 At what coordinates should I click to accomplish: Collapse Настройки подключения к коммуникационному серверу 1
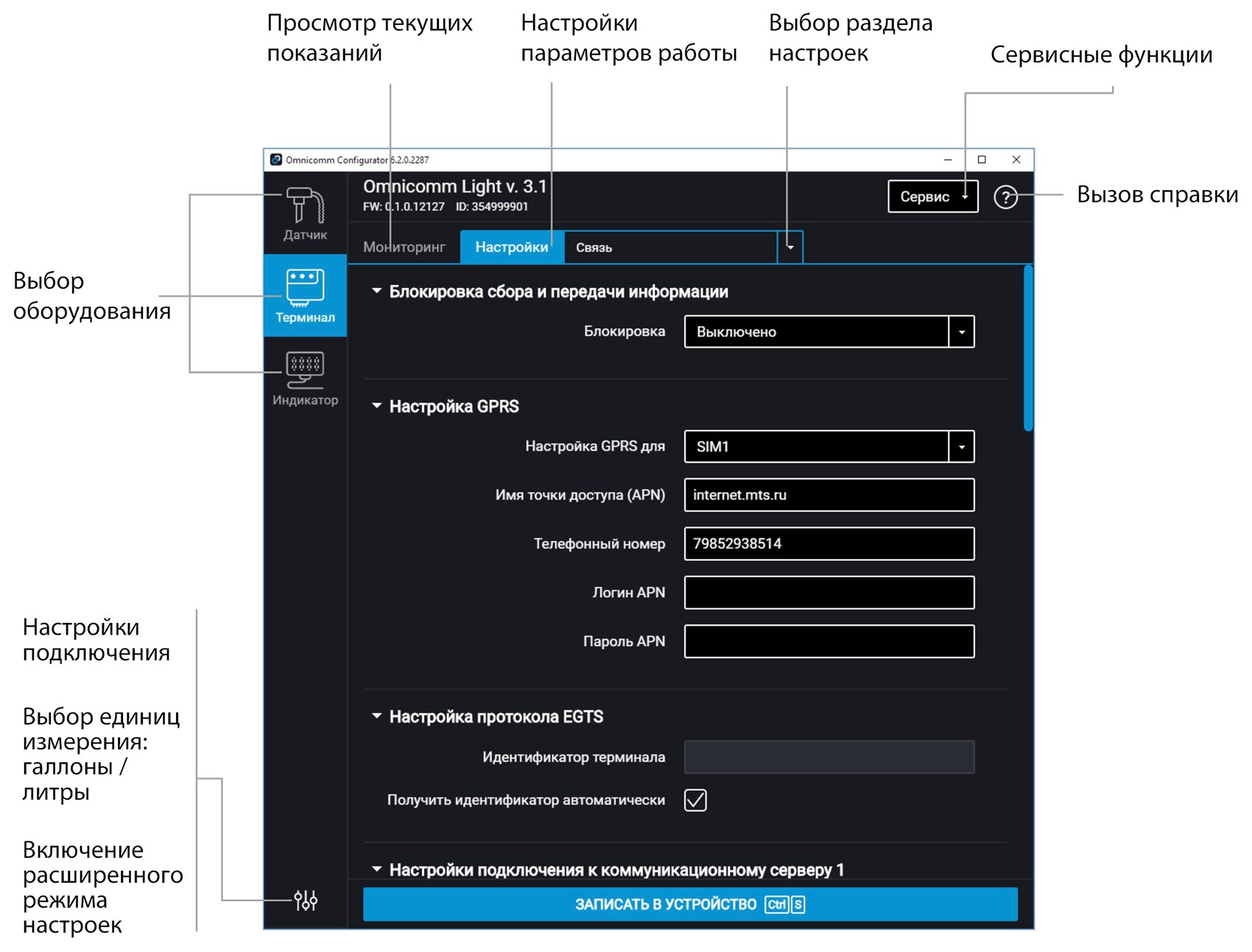[x=377, y=870]
